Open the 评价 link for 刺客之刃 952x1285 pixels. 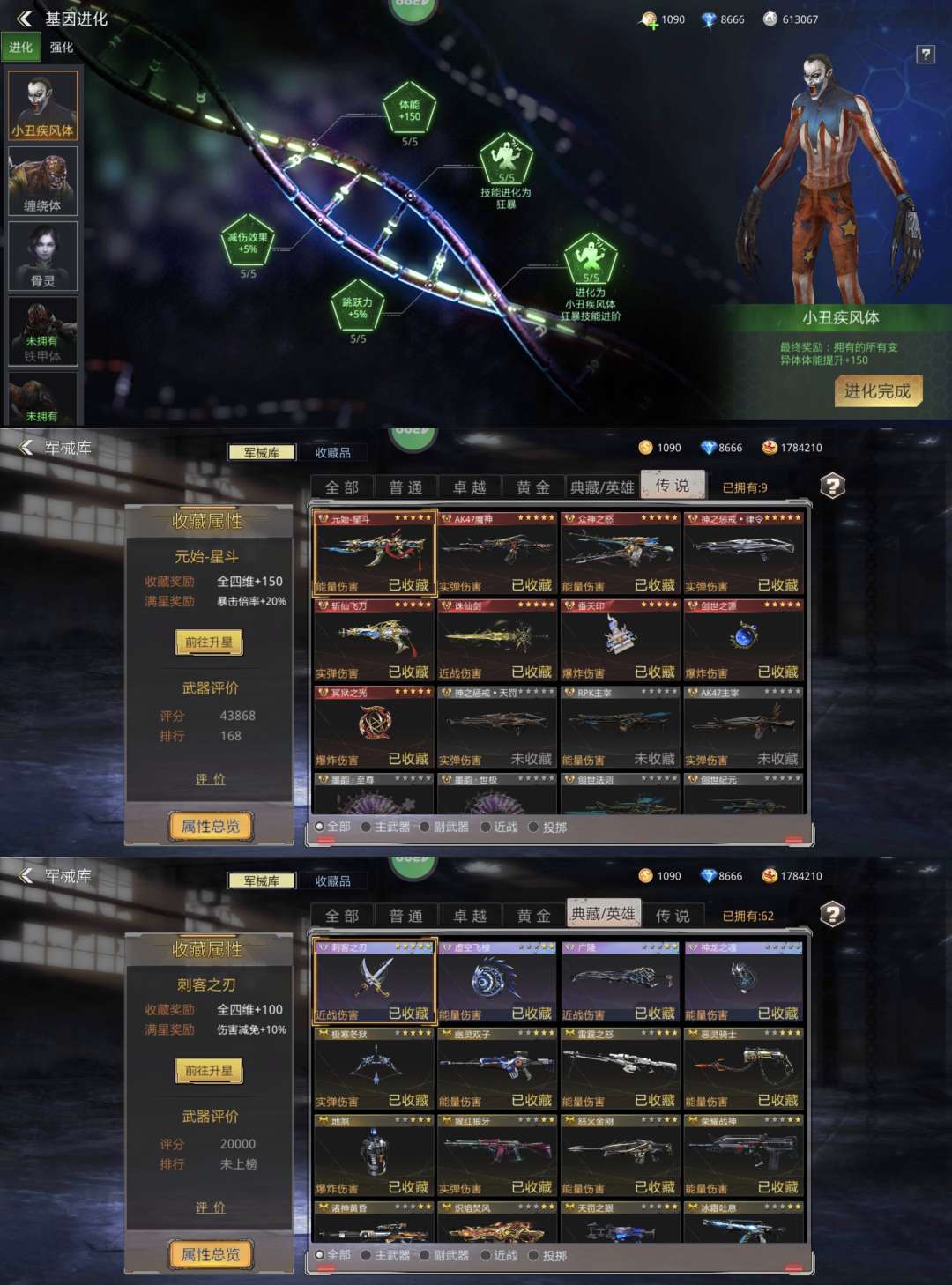(210, 1207)
